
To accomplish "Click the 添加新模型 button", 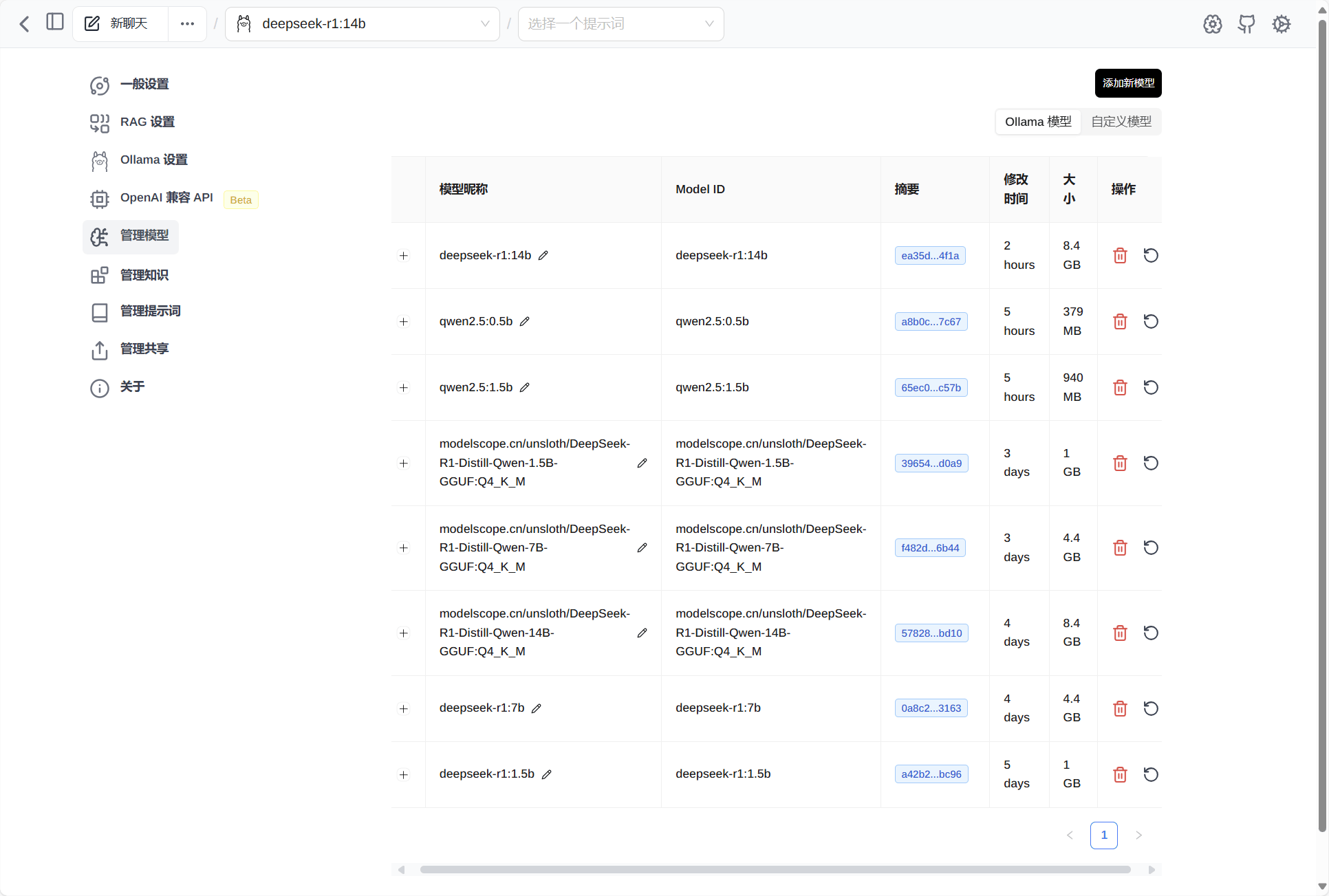I will point(1128,83).
